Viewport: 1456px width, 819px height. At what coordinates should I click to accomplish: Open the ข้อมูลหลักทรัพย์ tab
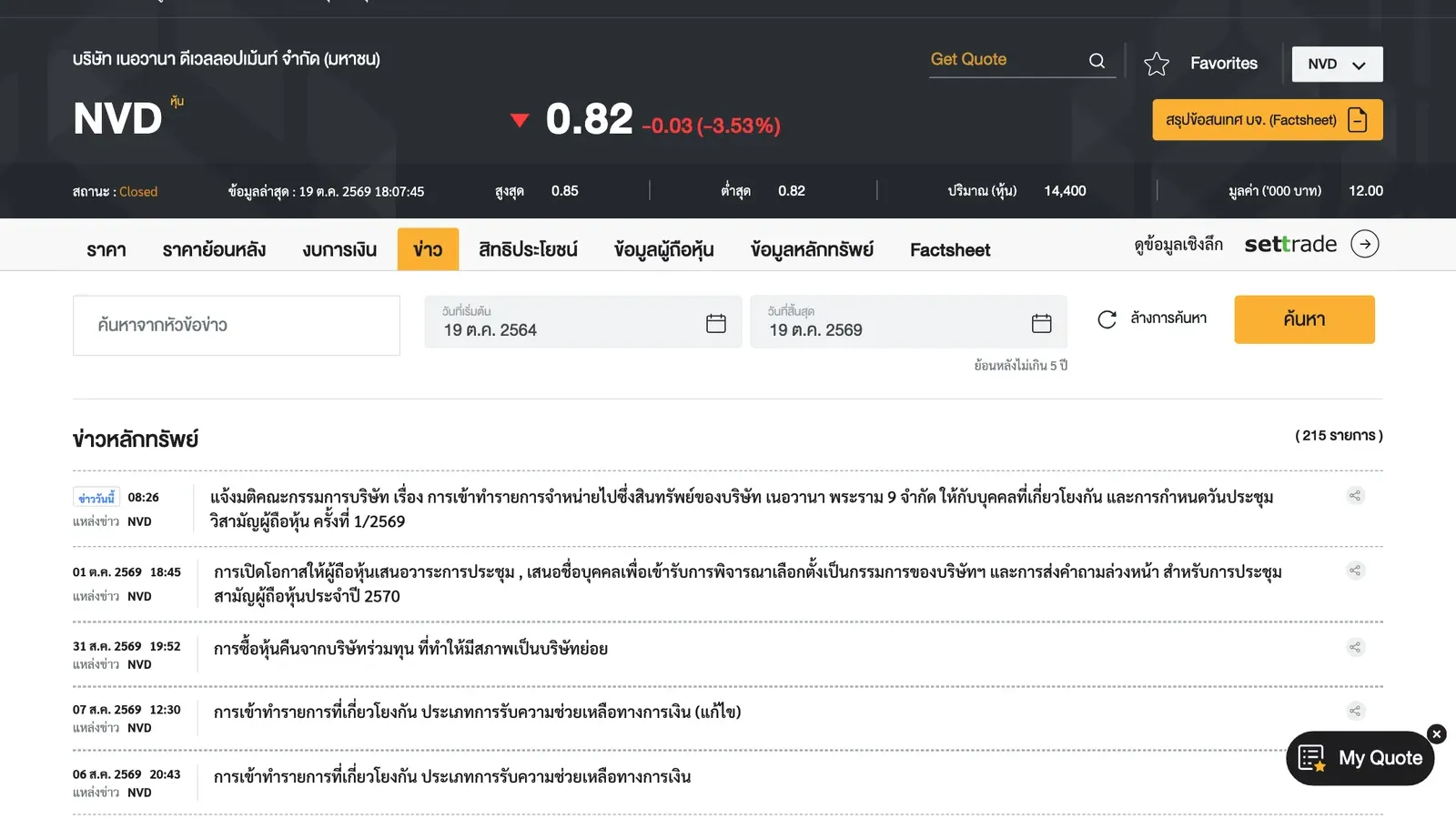tap(812, 249)
